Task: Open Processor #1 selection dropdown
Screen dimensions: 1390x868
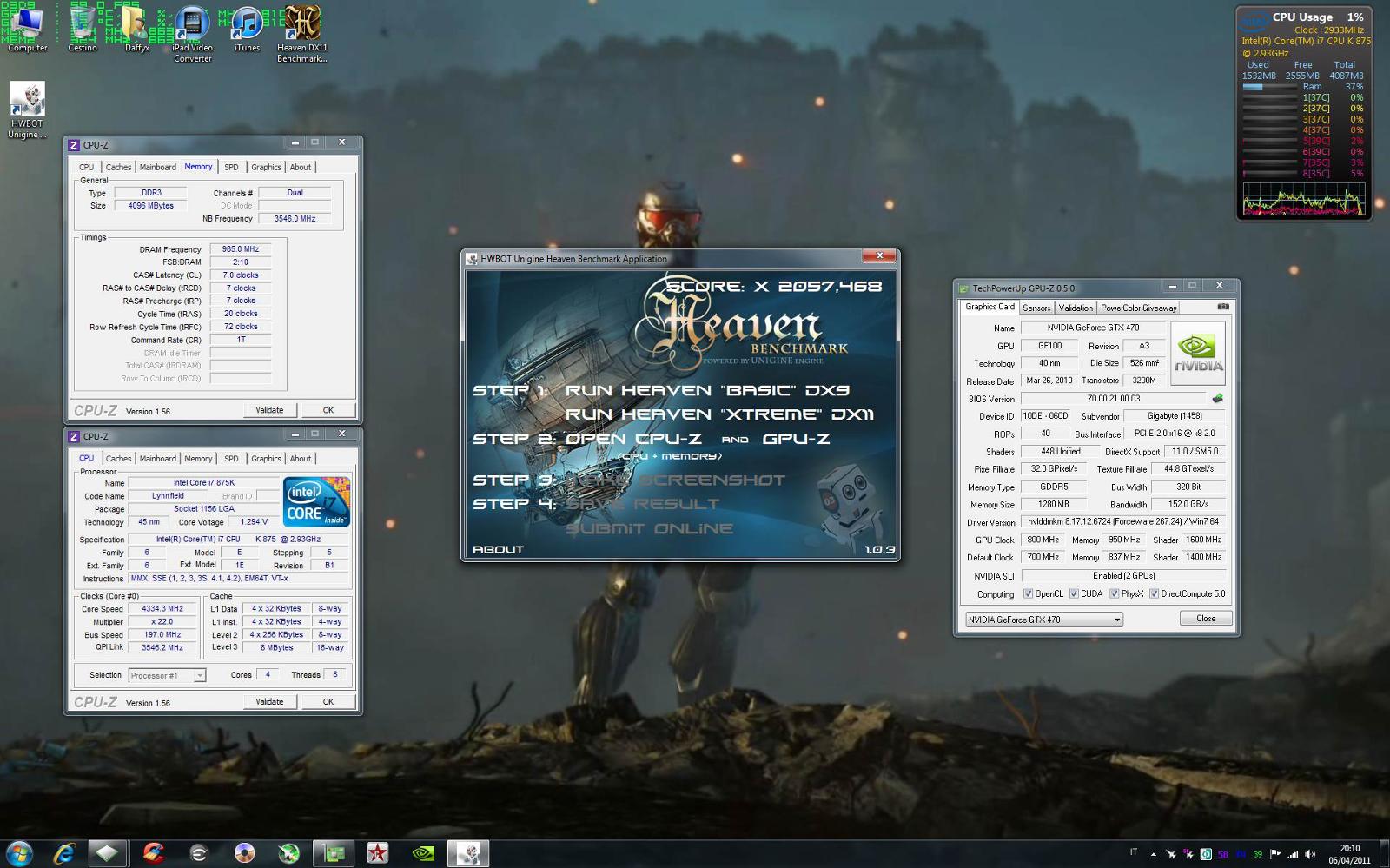Action: [167, 675]
